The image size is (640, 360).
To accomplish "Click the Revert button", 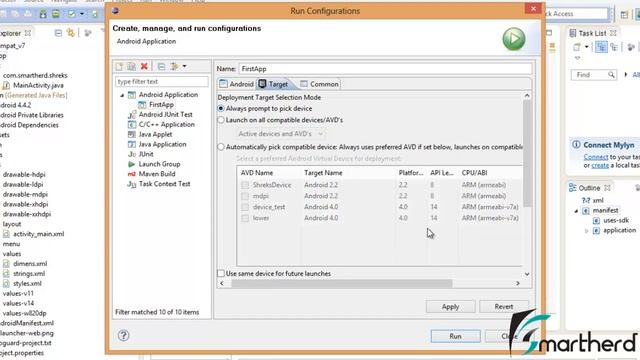I will (504, 307).
